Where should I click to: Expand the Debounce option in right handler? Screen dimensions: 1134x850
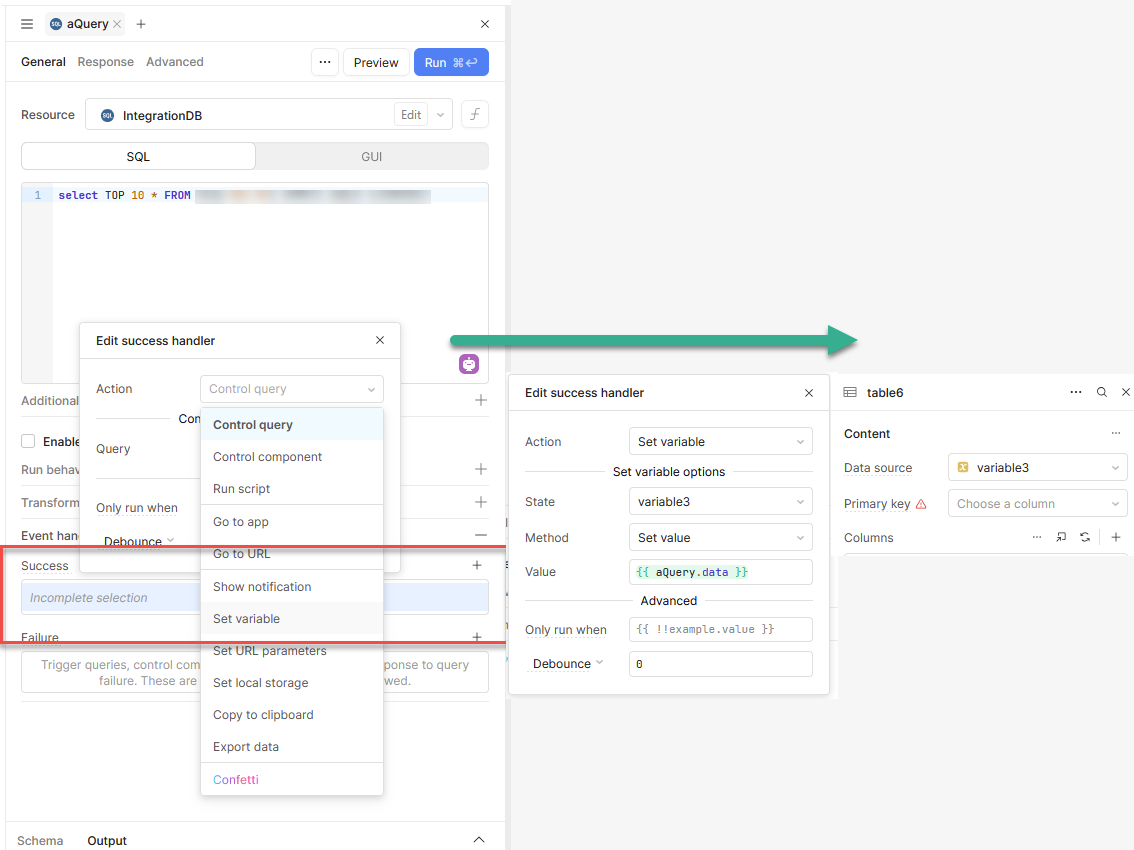point(568,663)
